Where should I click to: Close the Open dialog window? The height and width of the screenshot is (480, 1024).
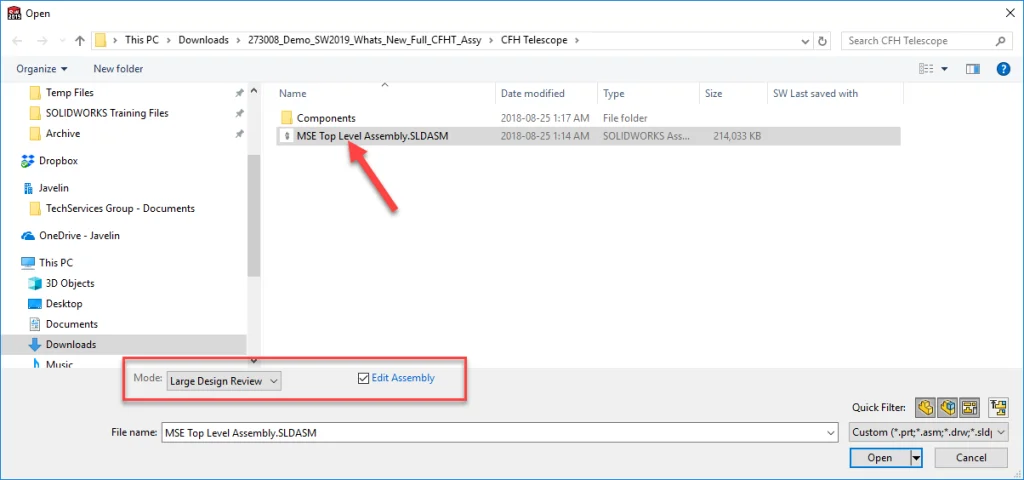tap(1008, 12)
